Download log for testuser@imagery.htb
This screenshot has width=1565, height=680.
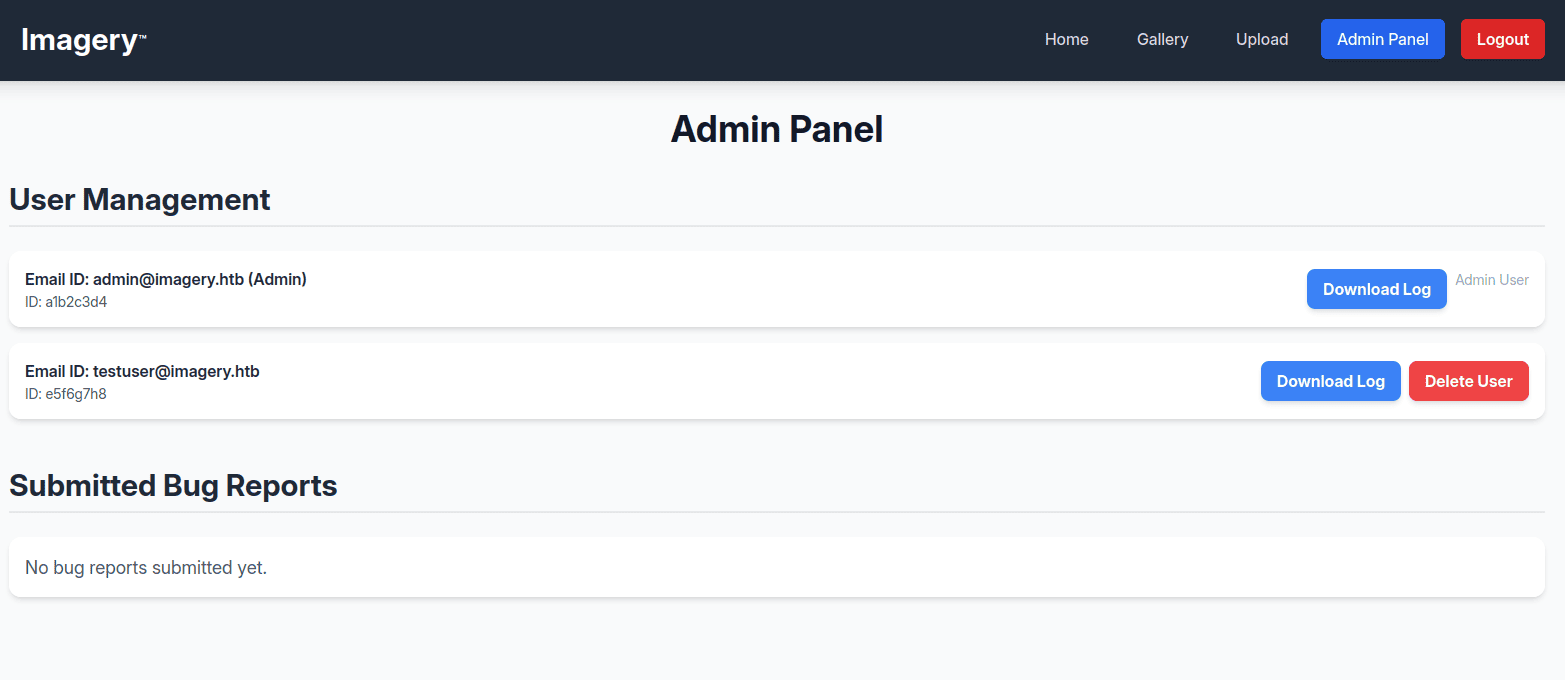(1330, 381)
